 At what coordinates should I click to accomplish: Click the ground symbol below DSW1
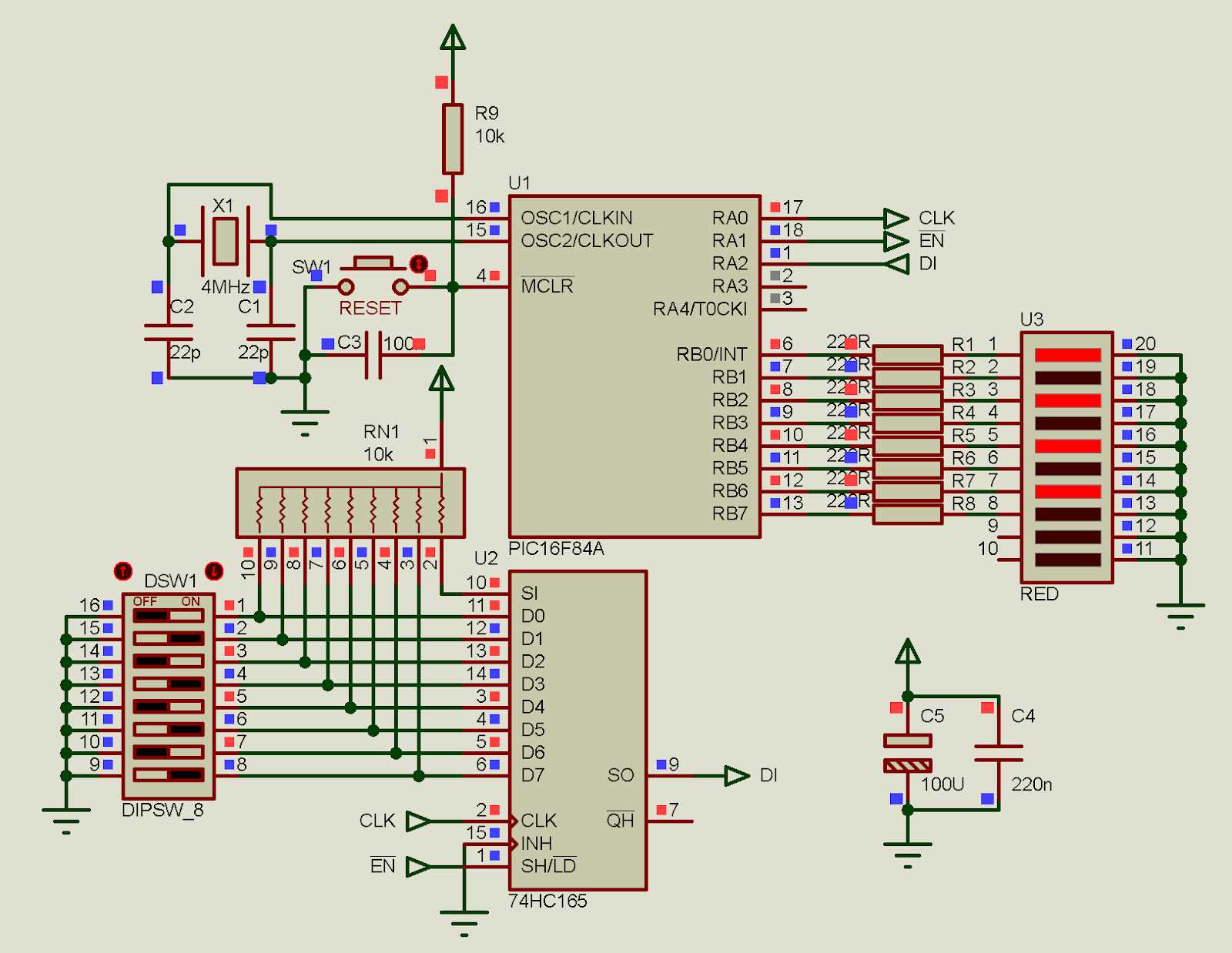[66, 820]
